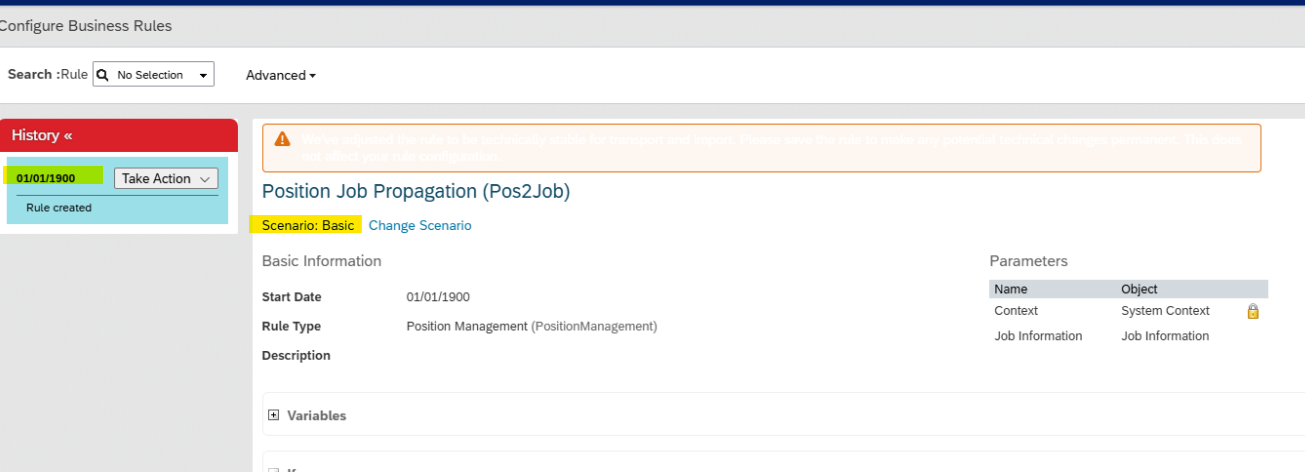Select the Job Information parameter row
1305x472 pixels.
[x=1128, y=336]
